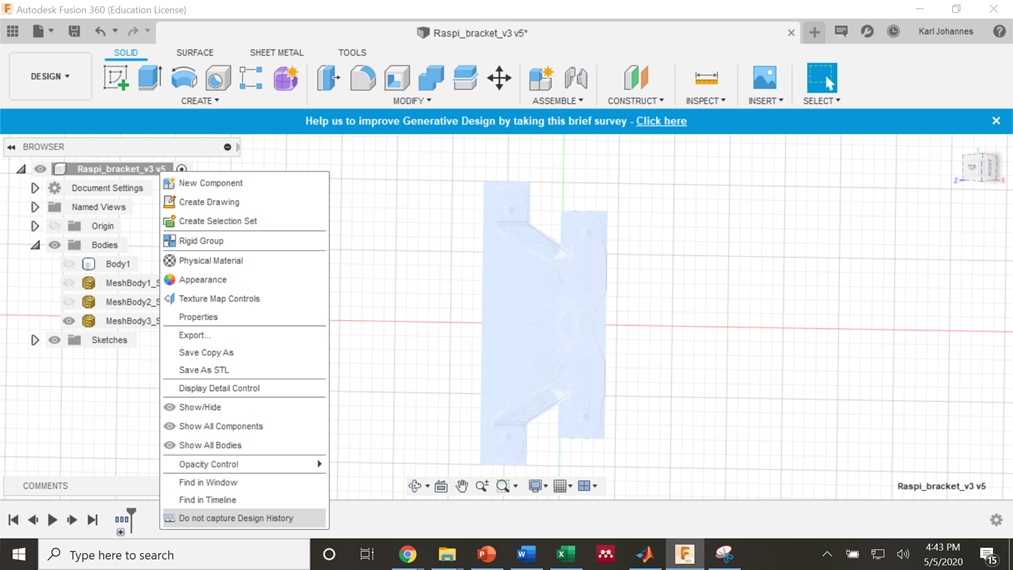Screen dimensions: 1013x570
Task: Open Karl Johannes account menu
Action: click(x=946, y=31)
